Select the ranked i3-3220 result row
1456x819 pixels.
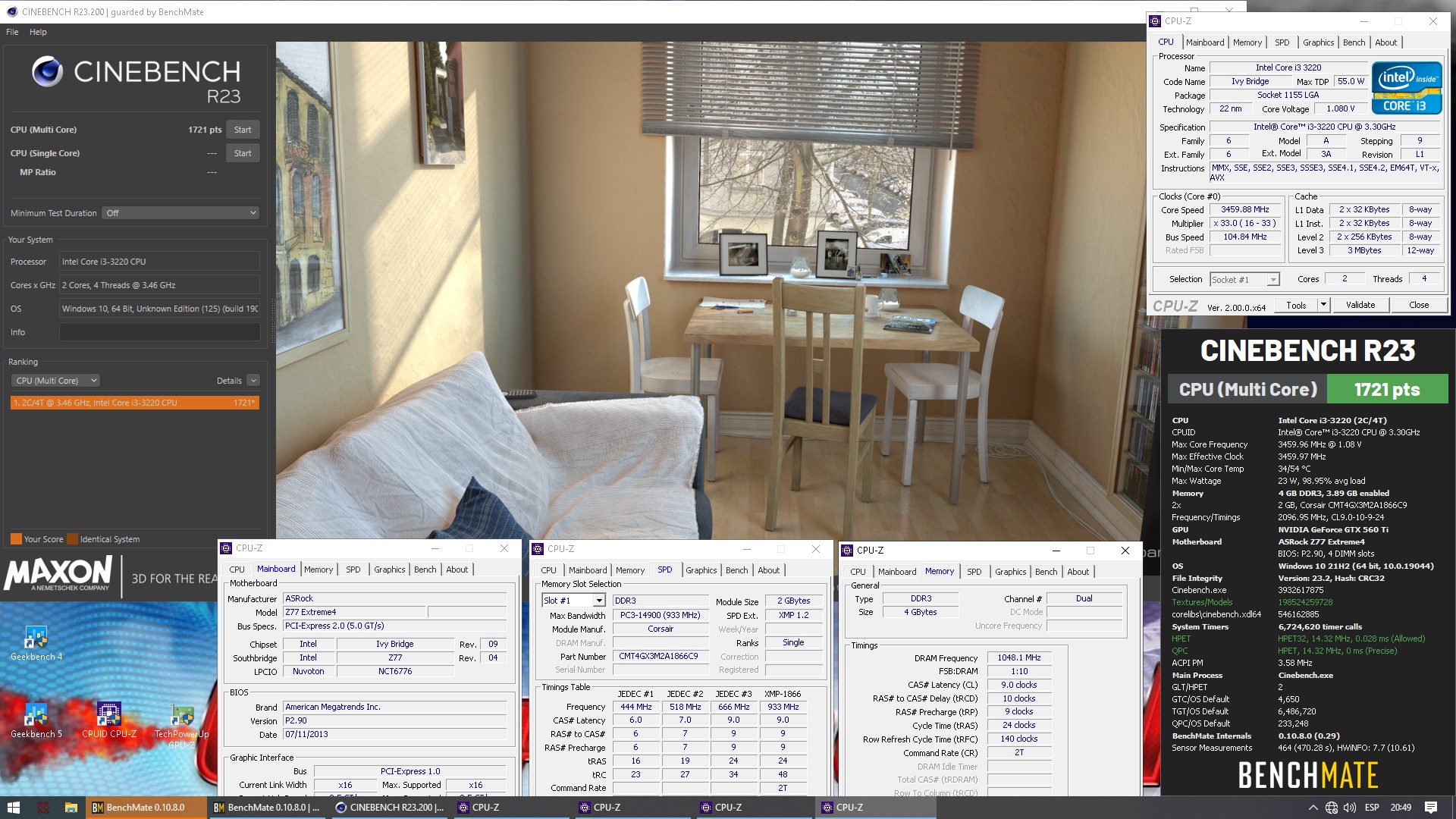click(x=135, y=403)
